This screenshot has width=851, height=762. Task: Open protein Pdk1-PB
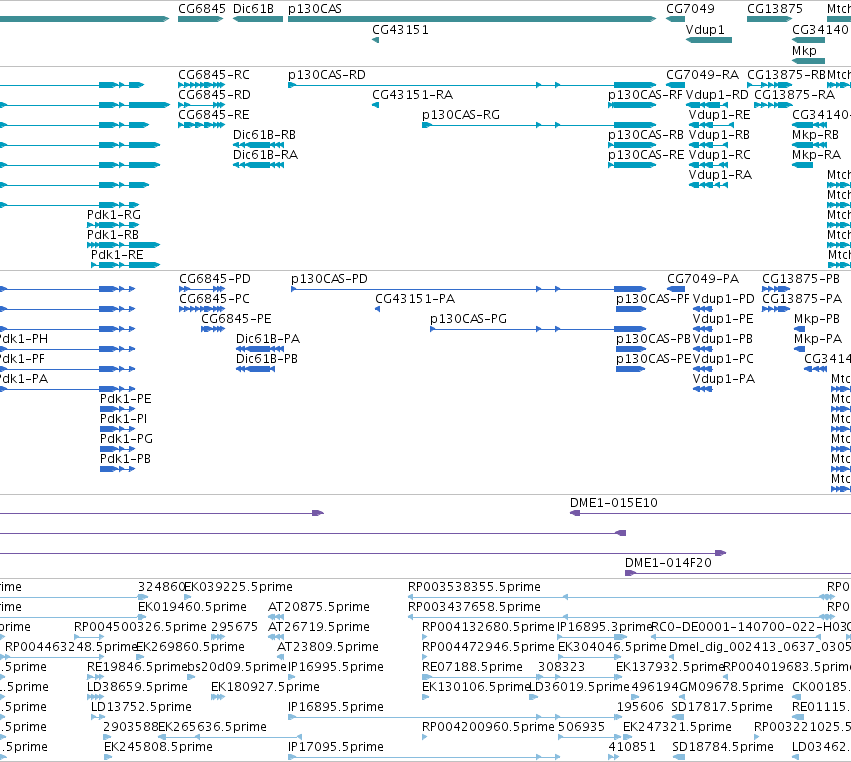[x=117, y=469]
